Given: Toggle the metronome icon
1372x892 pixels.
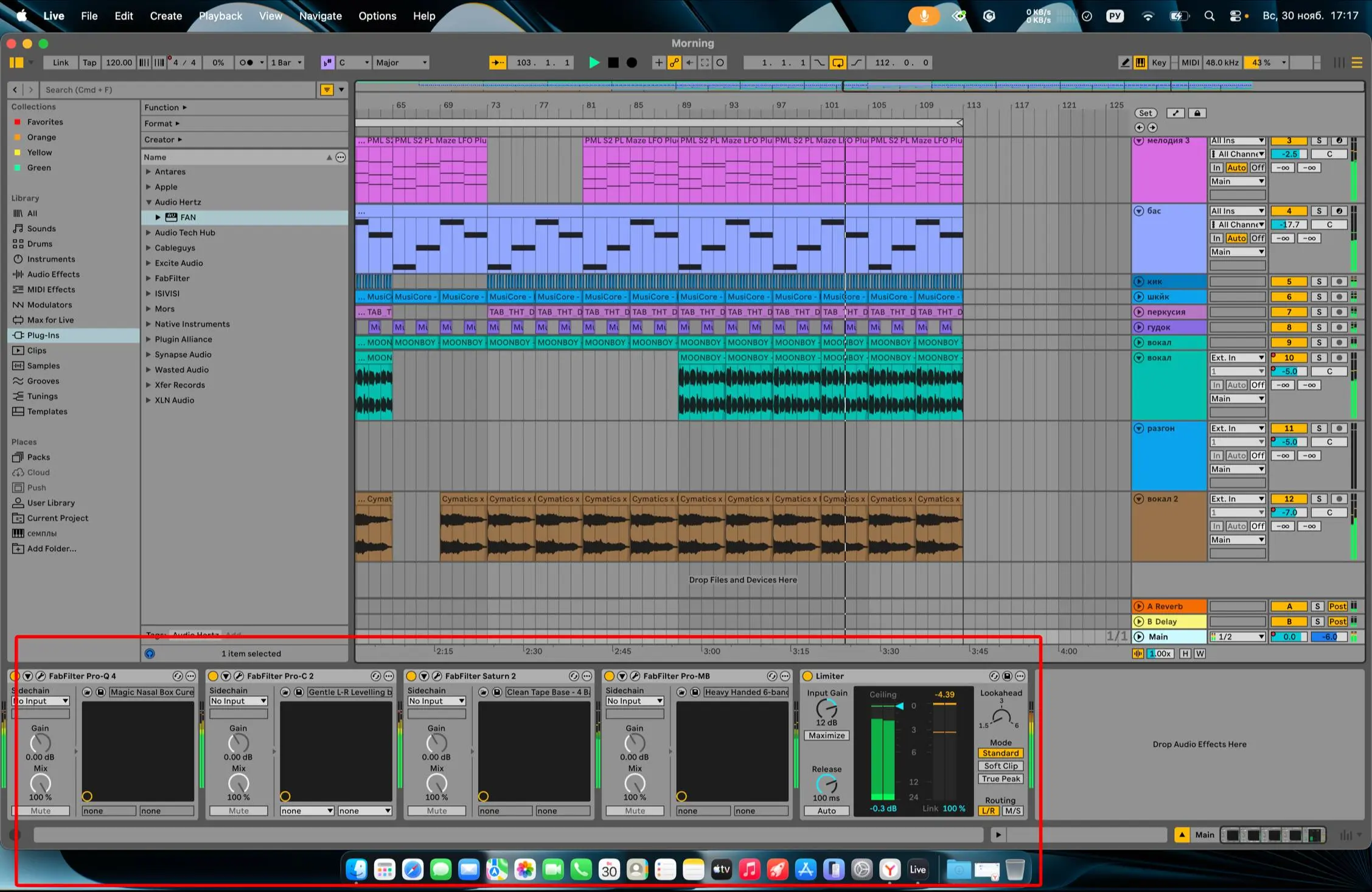Looking at the screenshot, I should click(246, 63).
